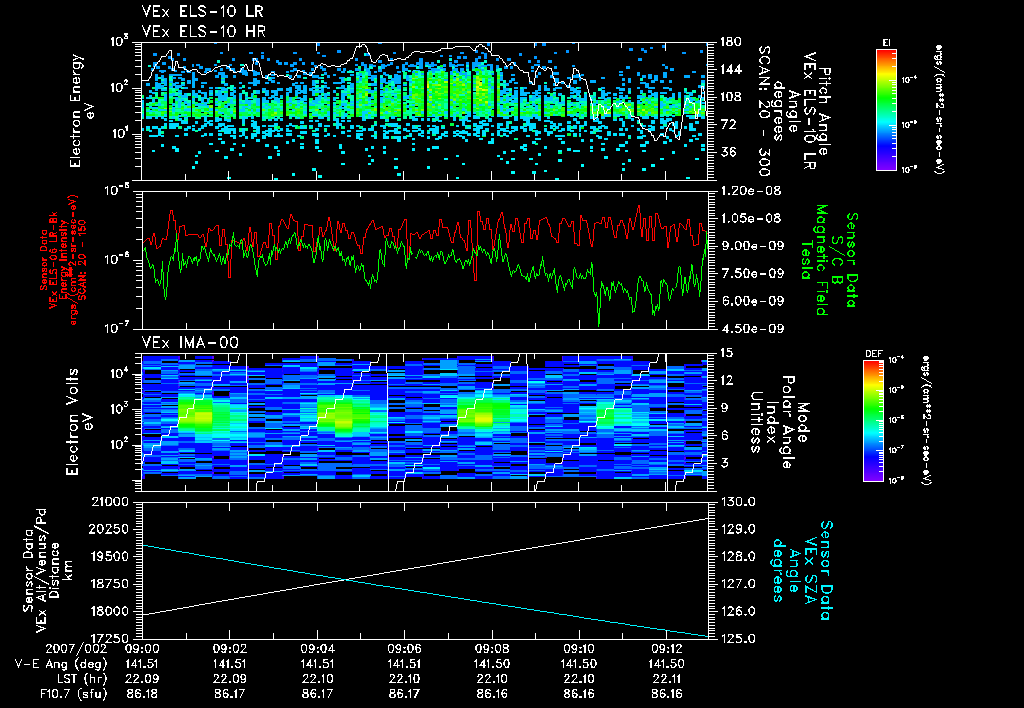1024x708 pixels.
Task: Click the 1.05e-08 magnetic field tick
Action: pos(750,218)
